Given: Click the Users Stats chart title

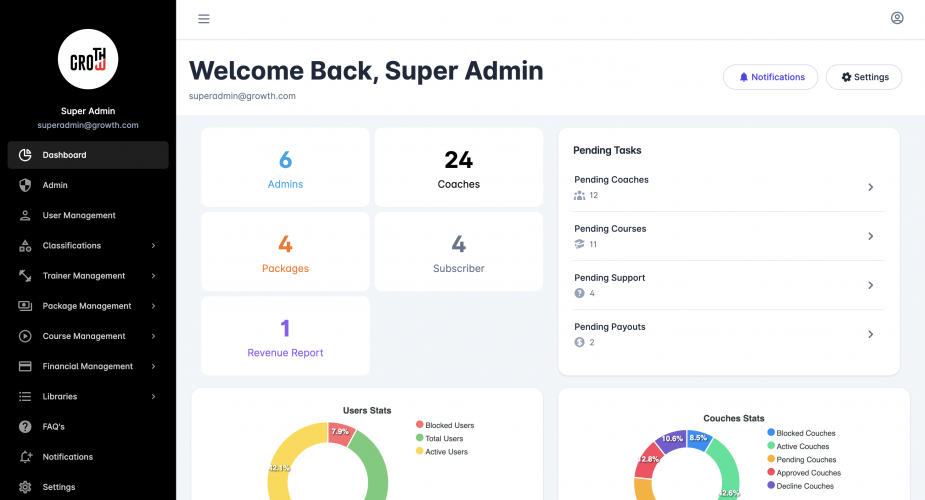Looking at the screenshot, I should tap(367, 410).
